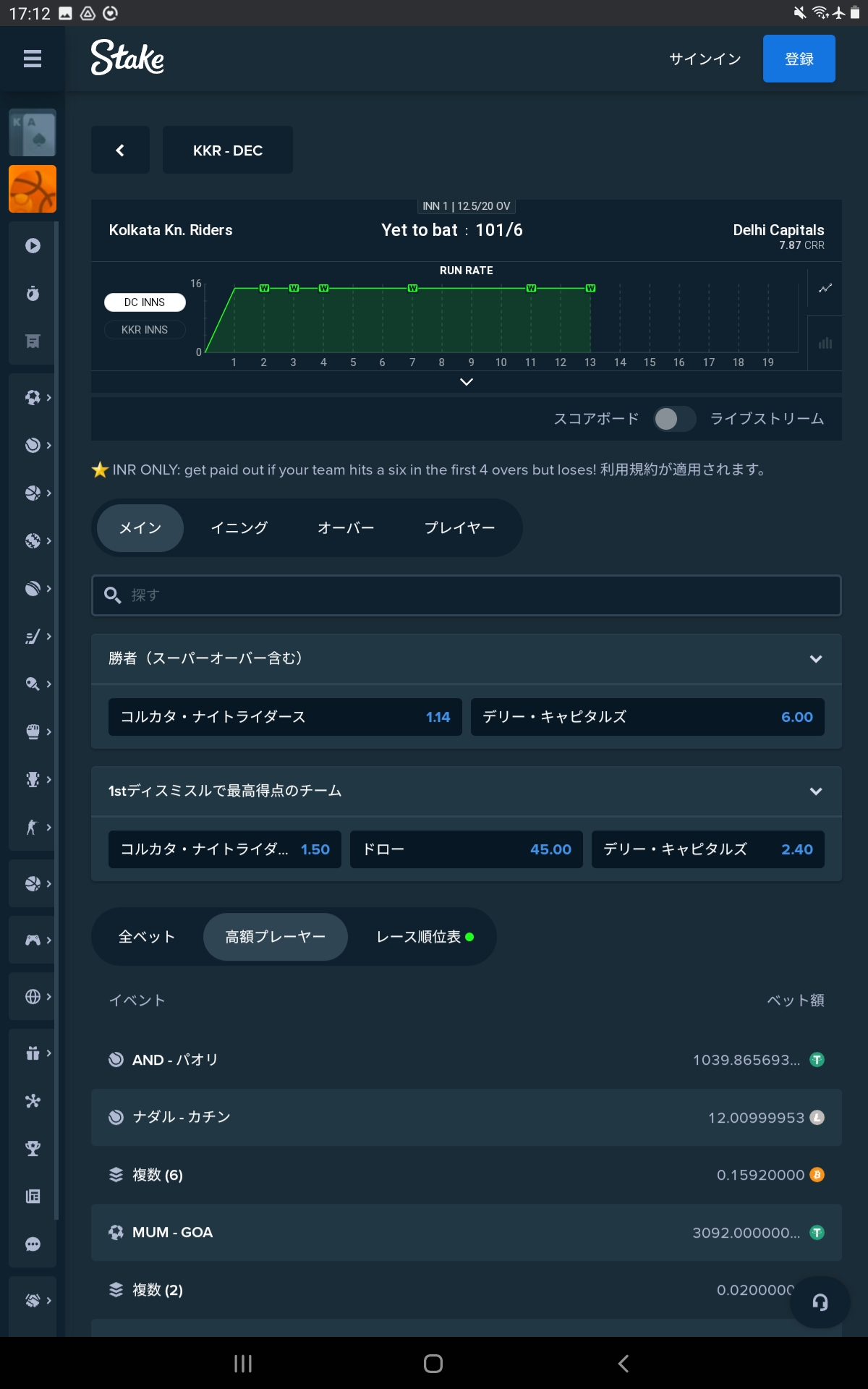The width and height of the screenshot is (868, 1389).
Task: Click the live support headset icon
Action: point(820,1302)
